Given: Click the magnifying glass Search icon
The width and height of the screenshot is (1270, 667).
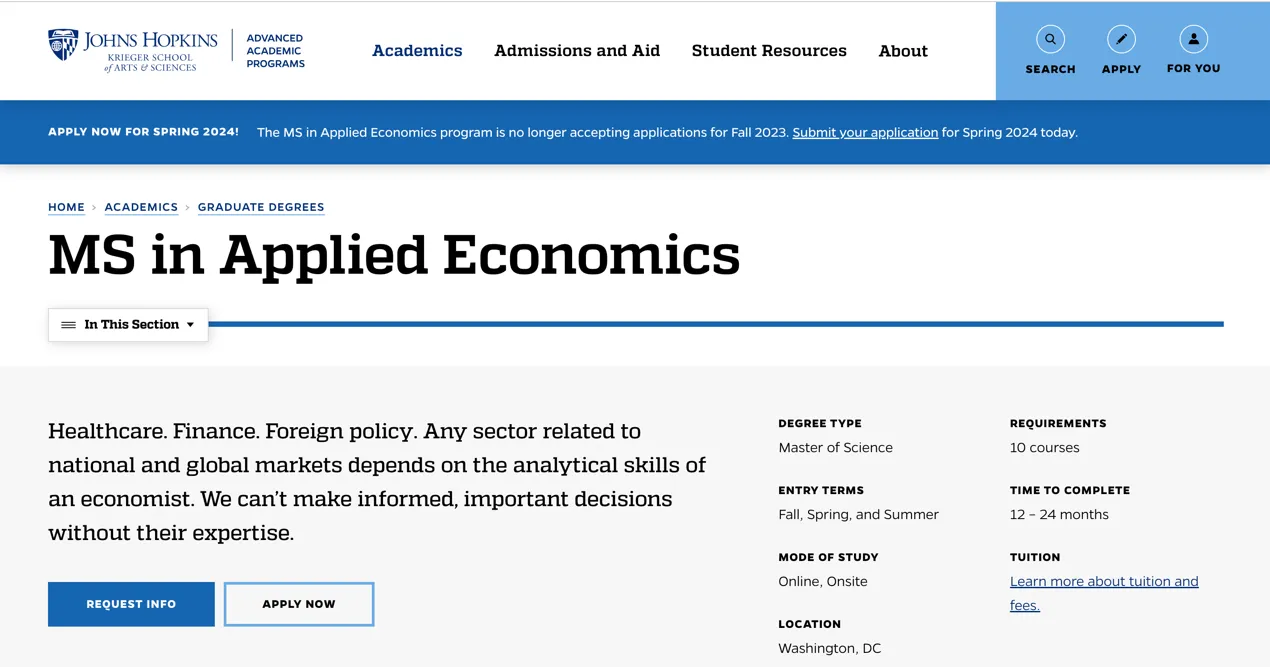Looking at the screenshot, I should (x=1050, y=40).
